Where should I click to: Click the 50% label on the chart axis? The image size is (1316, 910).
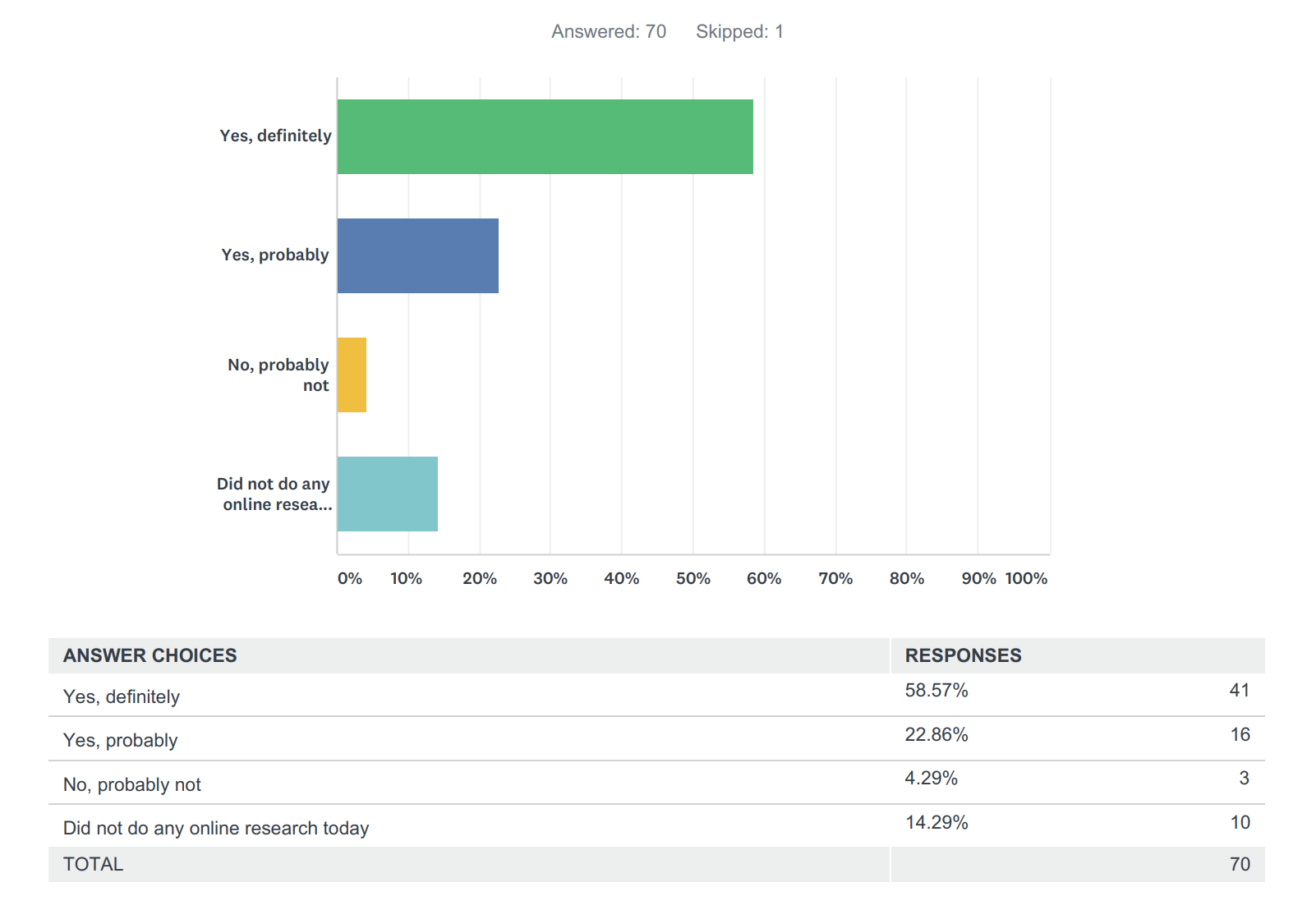(693, 578)
